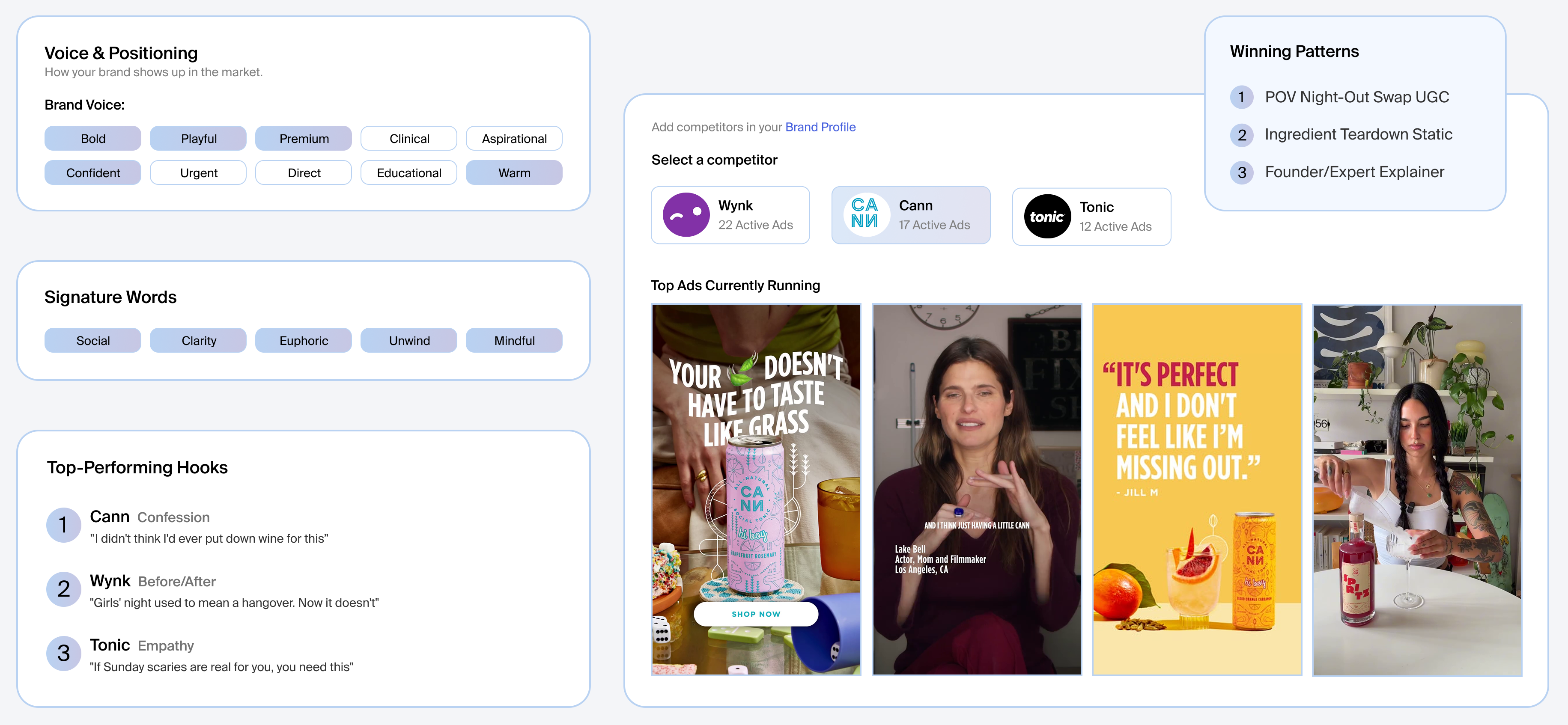Open the Brand Profile link
This screenshot has height=725, width=1568.
tap(820, 127)
